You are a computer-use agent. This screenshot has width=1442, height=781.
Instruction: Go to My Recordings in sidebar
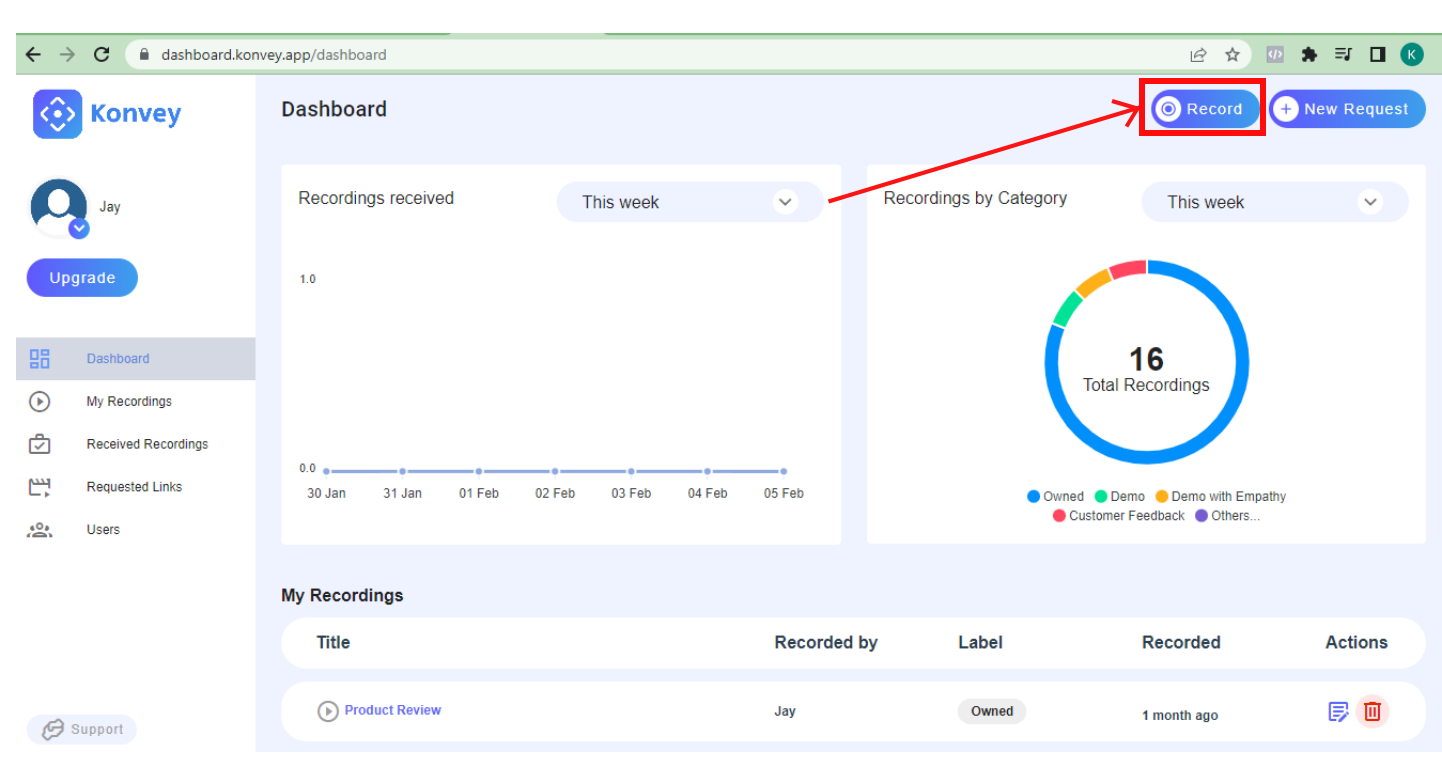pos(129,401)
